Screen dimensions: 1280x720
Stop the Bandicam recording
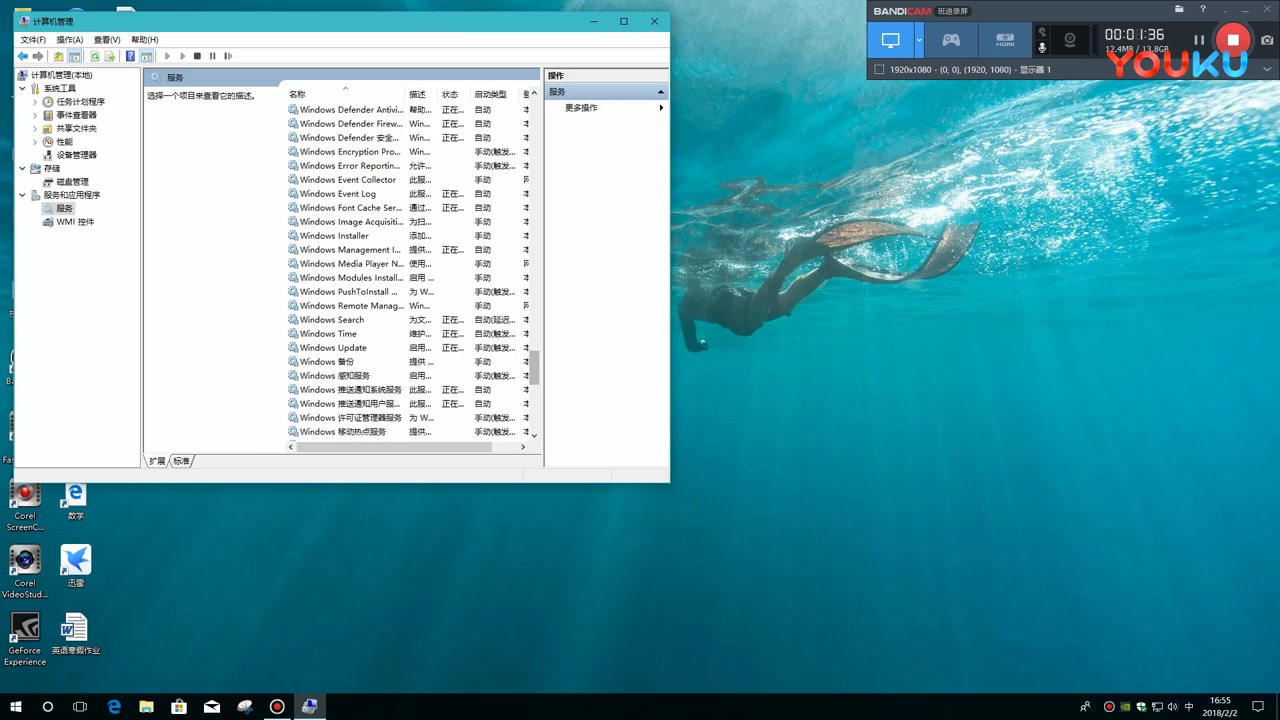pos(1233,40)
